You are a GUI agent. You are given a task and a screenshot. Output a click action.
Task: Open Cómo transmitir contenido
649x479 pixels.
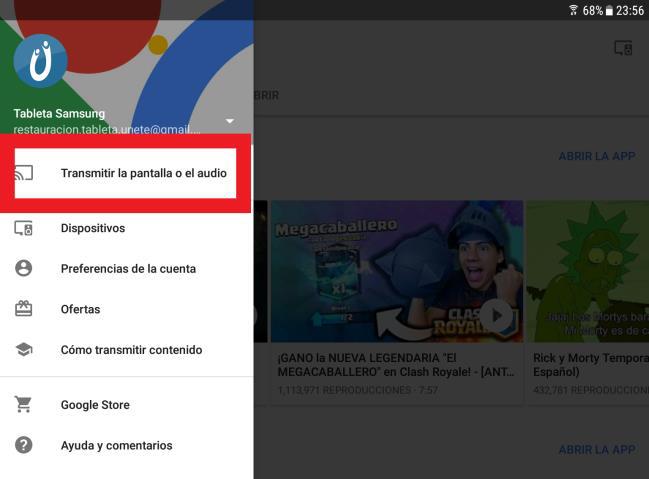tap(127, 350)
